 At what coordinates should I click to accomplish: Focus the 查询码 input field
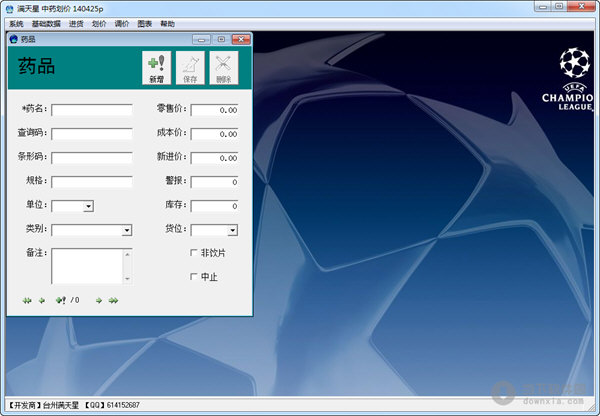pyautogui.click(x=92, y=134)
